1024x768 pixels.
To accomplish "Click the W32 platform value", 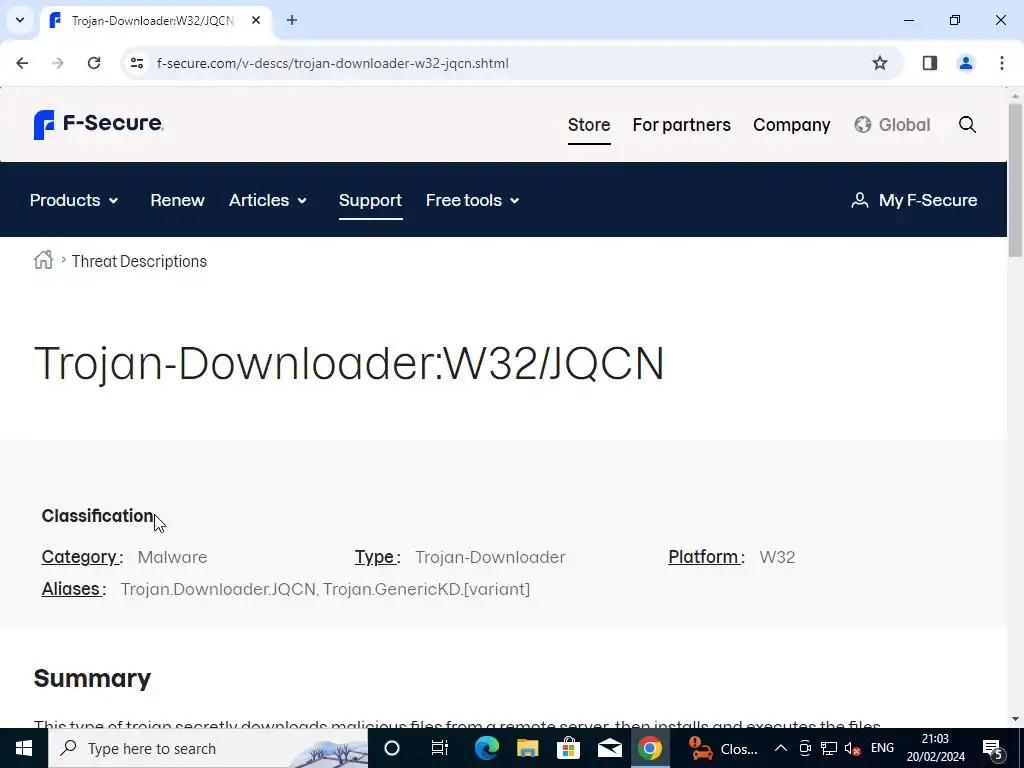I will pos(777,557).
